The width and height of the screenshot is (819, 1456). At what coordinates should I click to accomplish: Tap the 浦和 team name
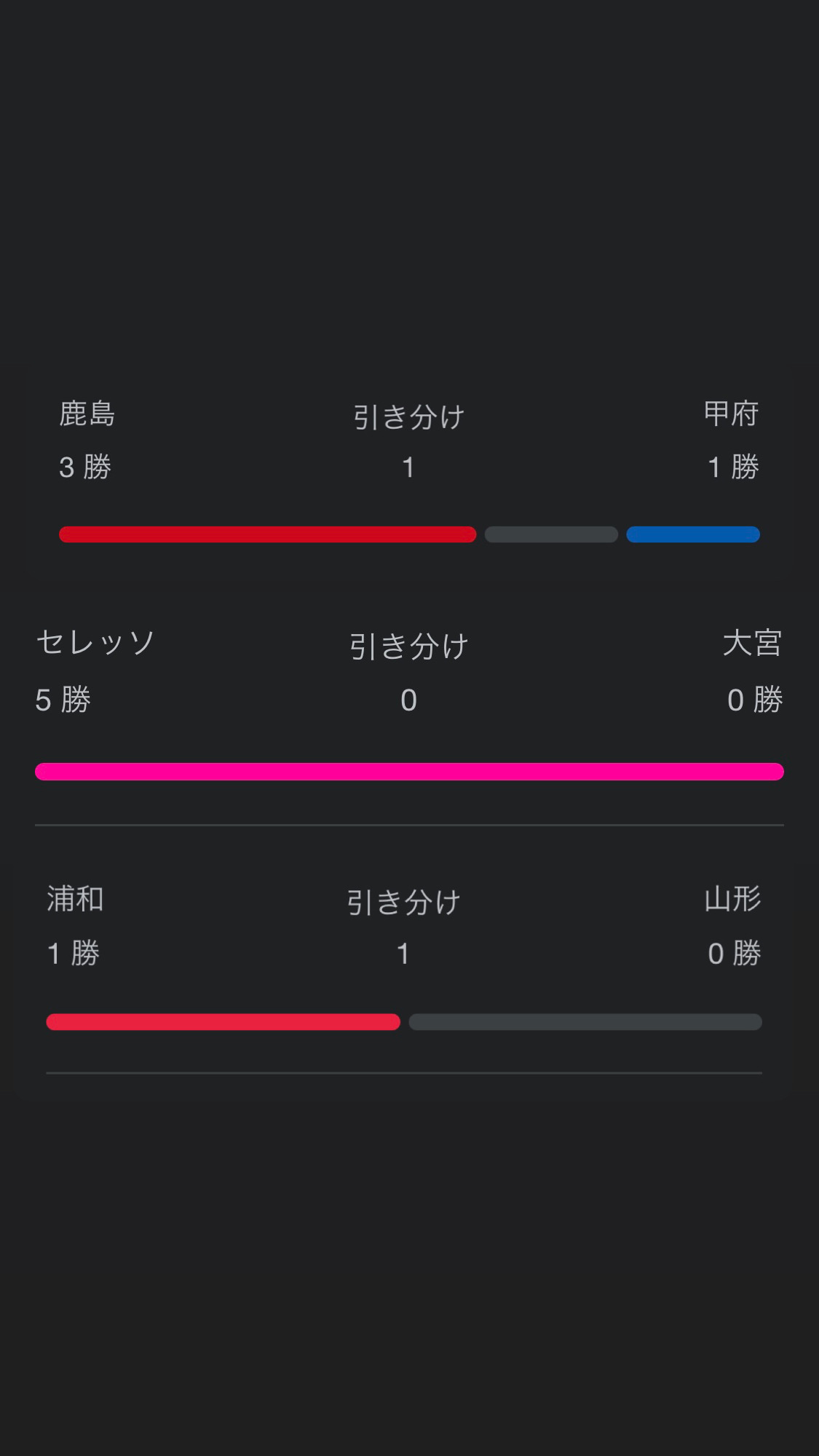point(76,899)
